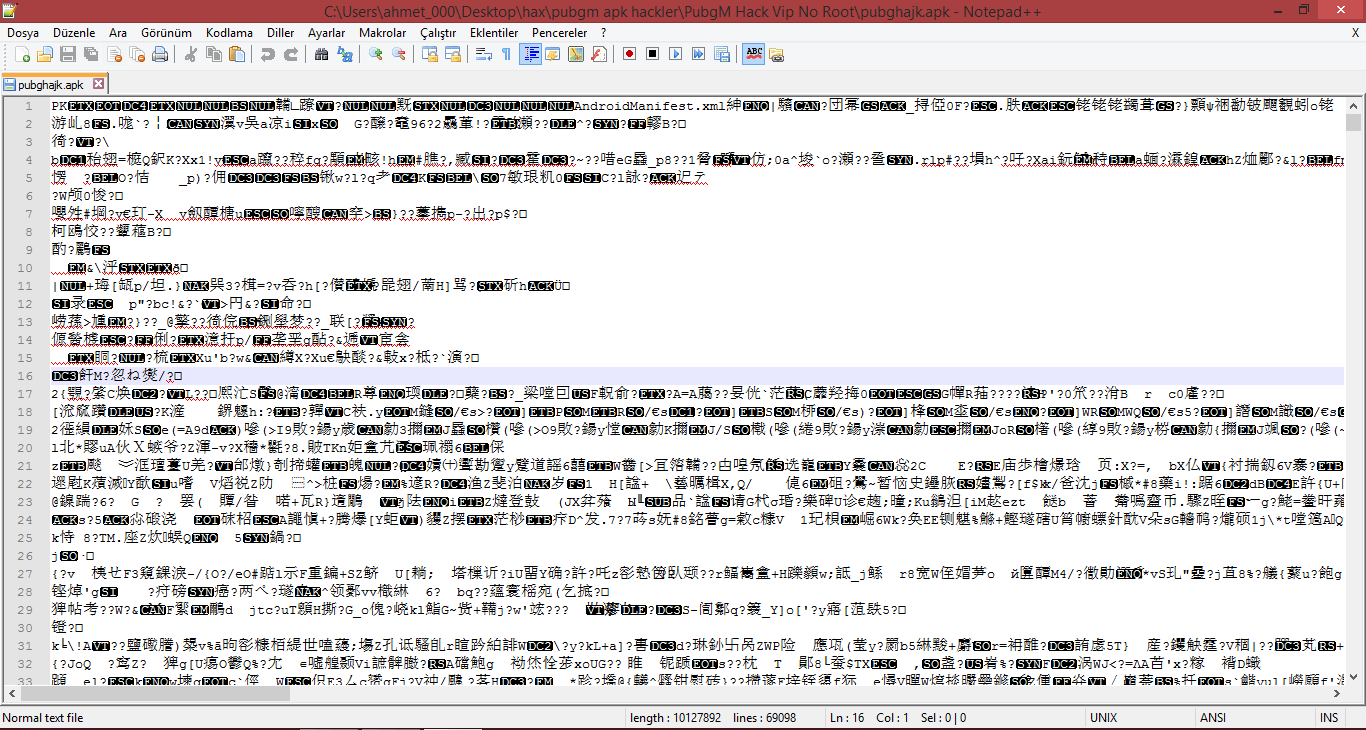Undo the last action via toolbar

[x=269, y=54]
